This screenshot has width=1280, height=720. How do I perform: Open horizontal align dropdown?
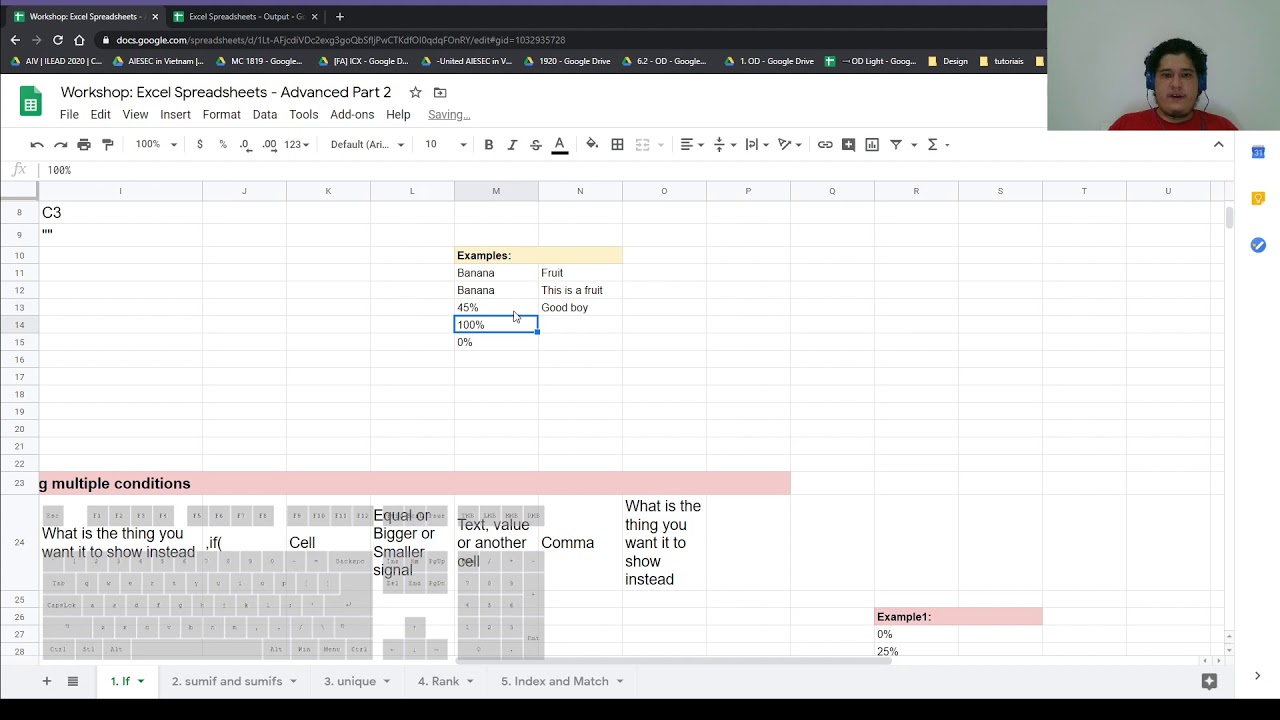pos(691,145)
